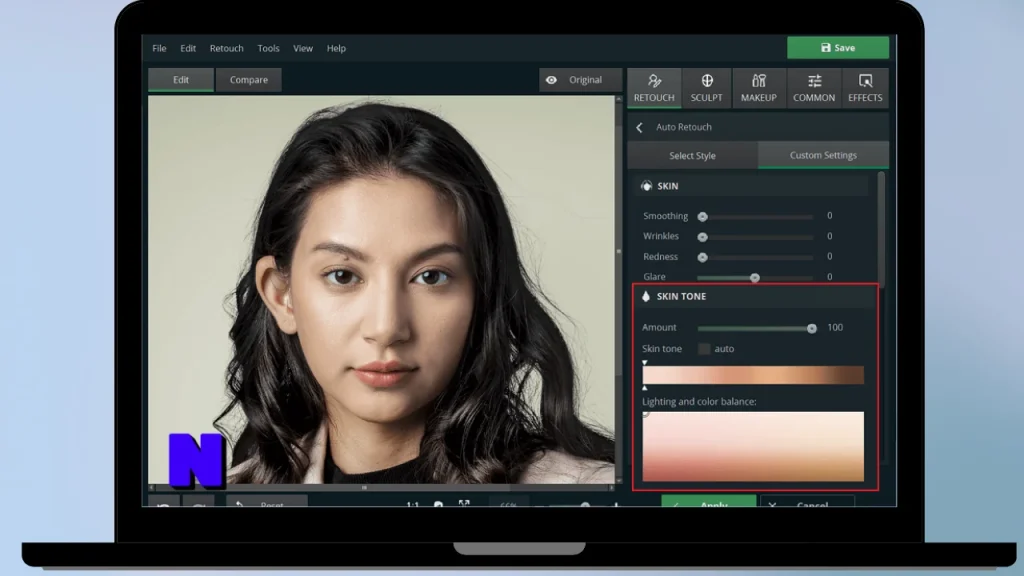Enable the Skin tone auto checkbox
1024x576 pixels.
click(x=704, y=349)
